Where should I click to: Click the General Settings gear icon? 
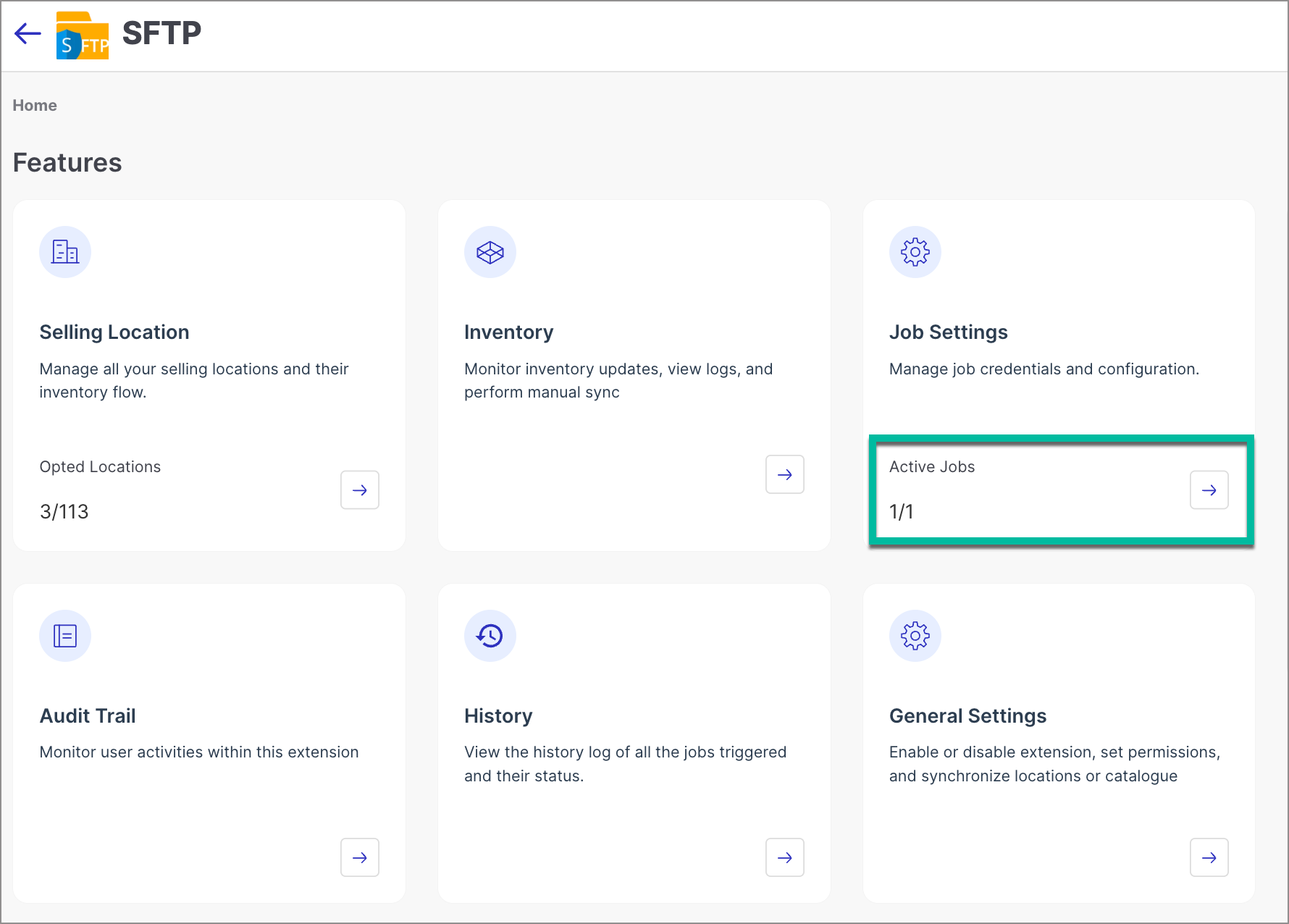pyautogui.click(x=915, y=636)
